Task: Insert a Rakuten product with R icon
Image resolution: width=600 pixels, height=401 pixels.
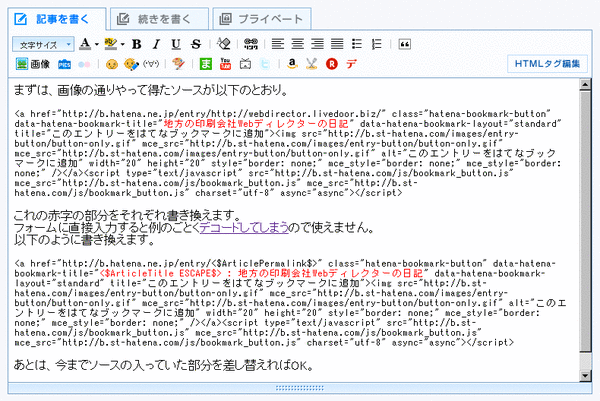Action: click(x=332, y=64)
